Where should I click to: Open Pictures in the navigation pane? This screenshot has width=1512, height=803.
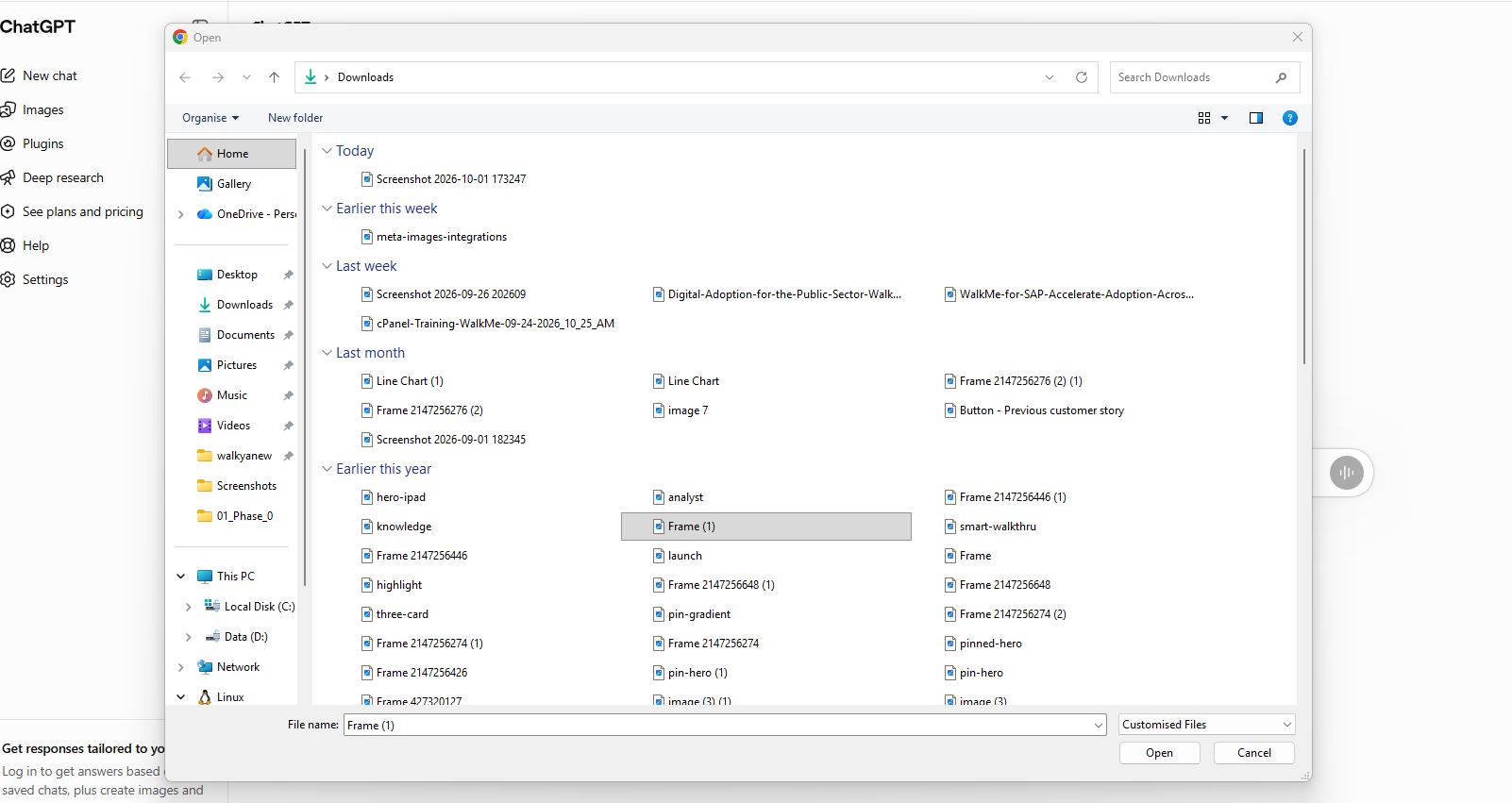coord(236,365)
